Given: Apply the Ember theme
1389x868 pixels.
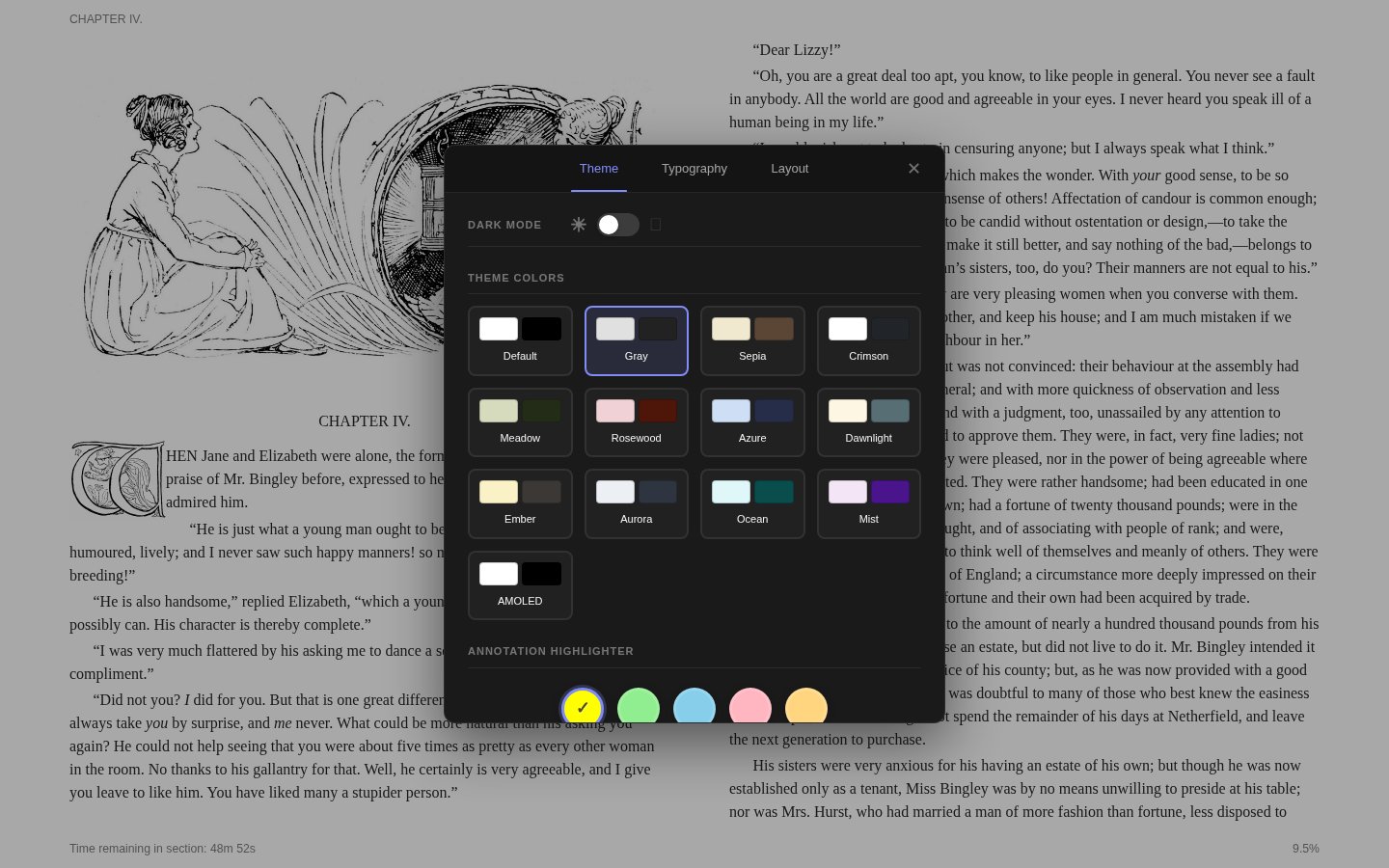Looking at the screenshot, I should click(520, 503).
